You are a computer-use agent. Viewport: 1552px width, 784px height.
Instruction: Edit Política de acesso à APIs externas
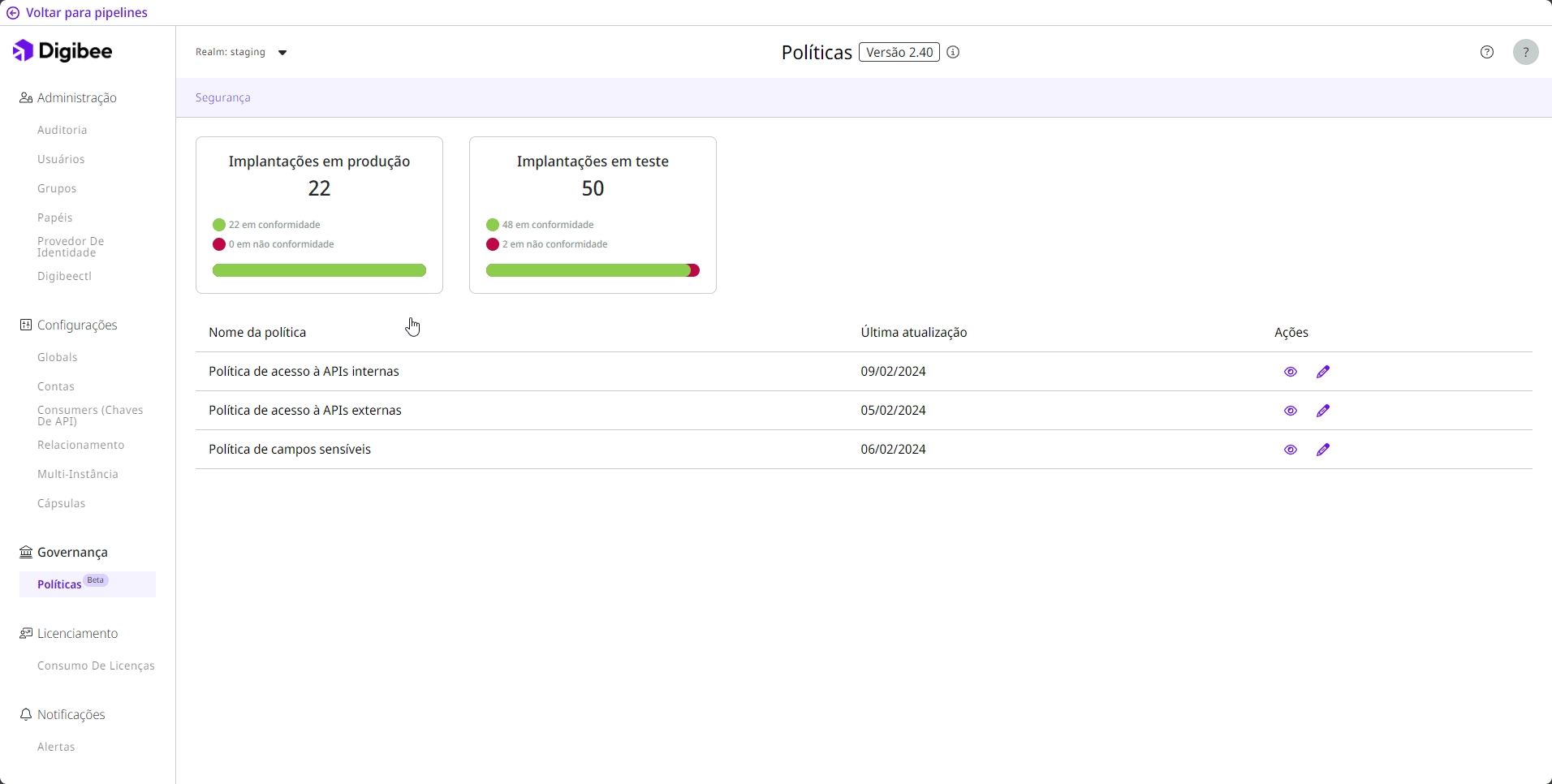click(x=1323, y=411)
